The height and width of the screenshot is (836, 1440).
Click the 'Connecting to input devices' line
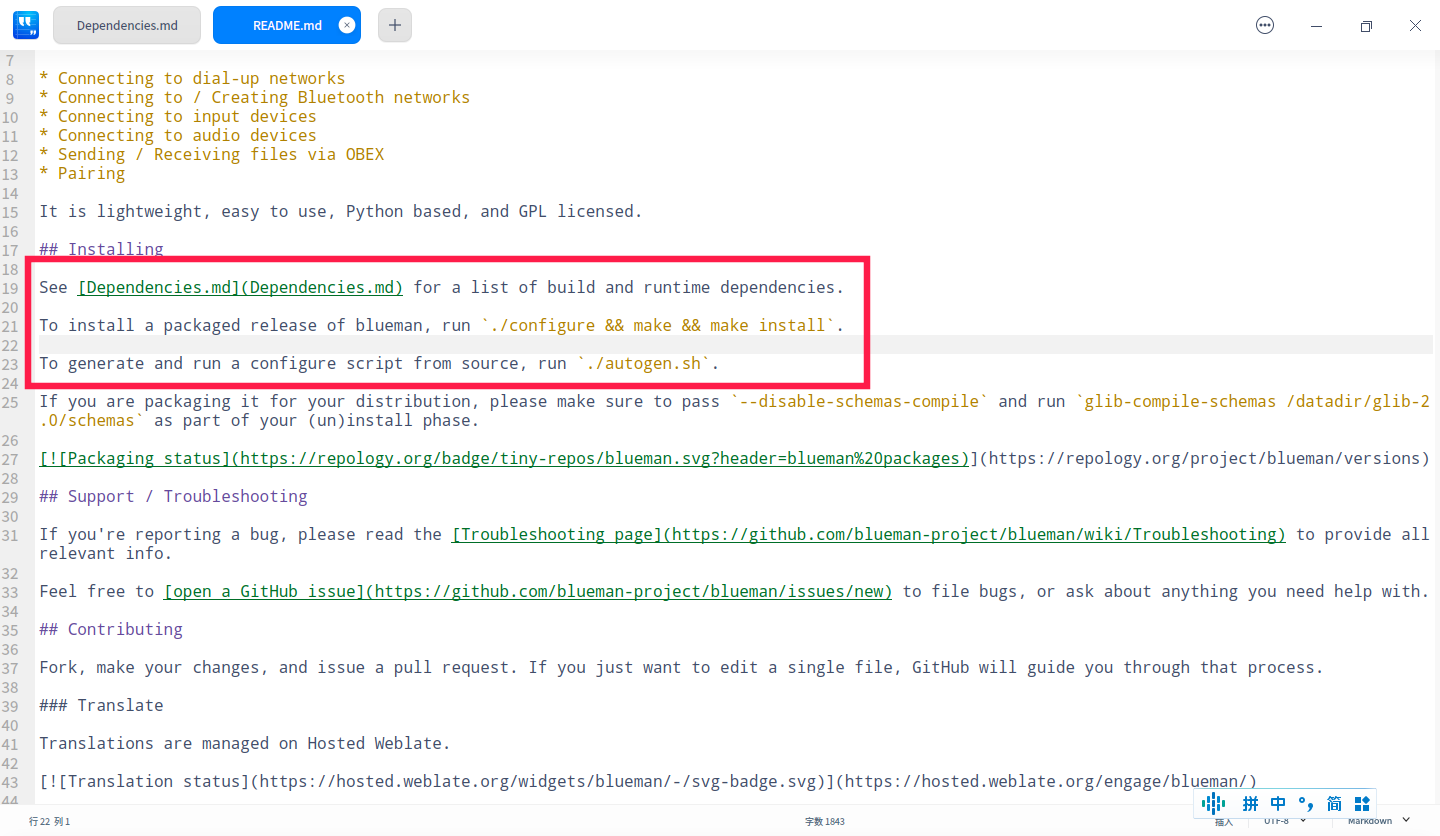(178, 116)
